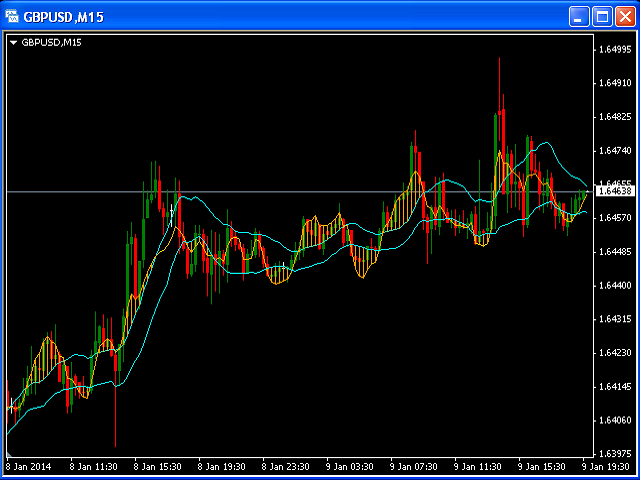Maximize the GBPUSD chart window
This screenshot has width=640, height=480.
coord(602,17)
